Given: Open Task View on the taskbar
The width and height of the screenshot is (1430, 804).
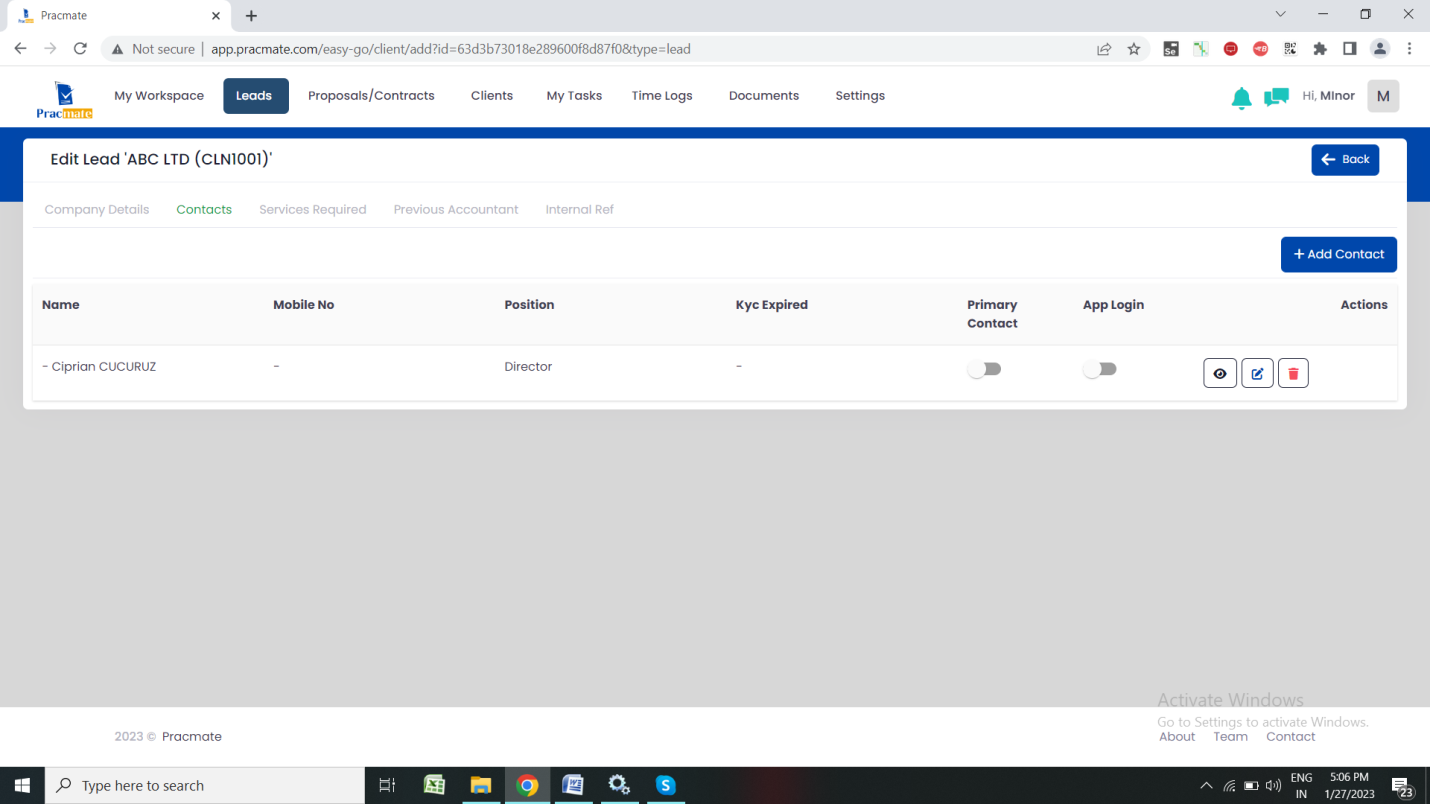Looking at the screenshot, I should coord(387,785).
